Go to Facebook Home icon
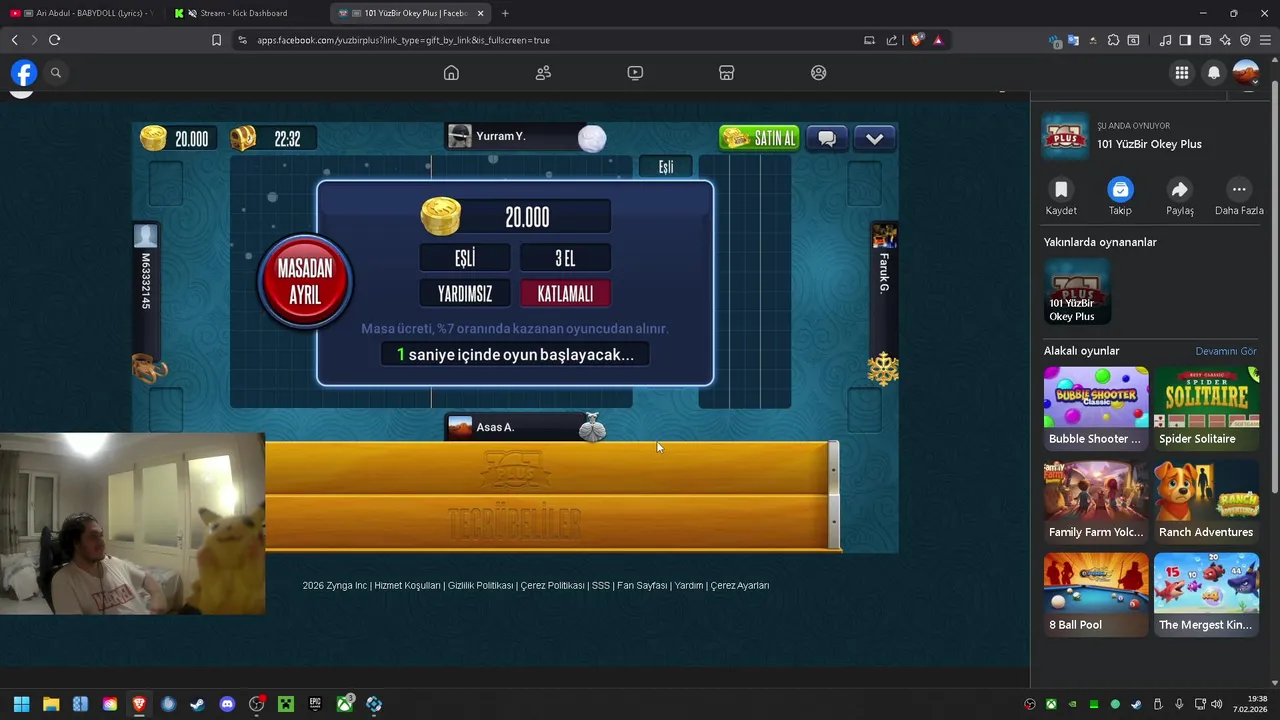The image size is (1280, 720). coord(451,73)
